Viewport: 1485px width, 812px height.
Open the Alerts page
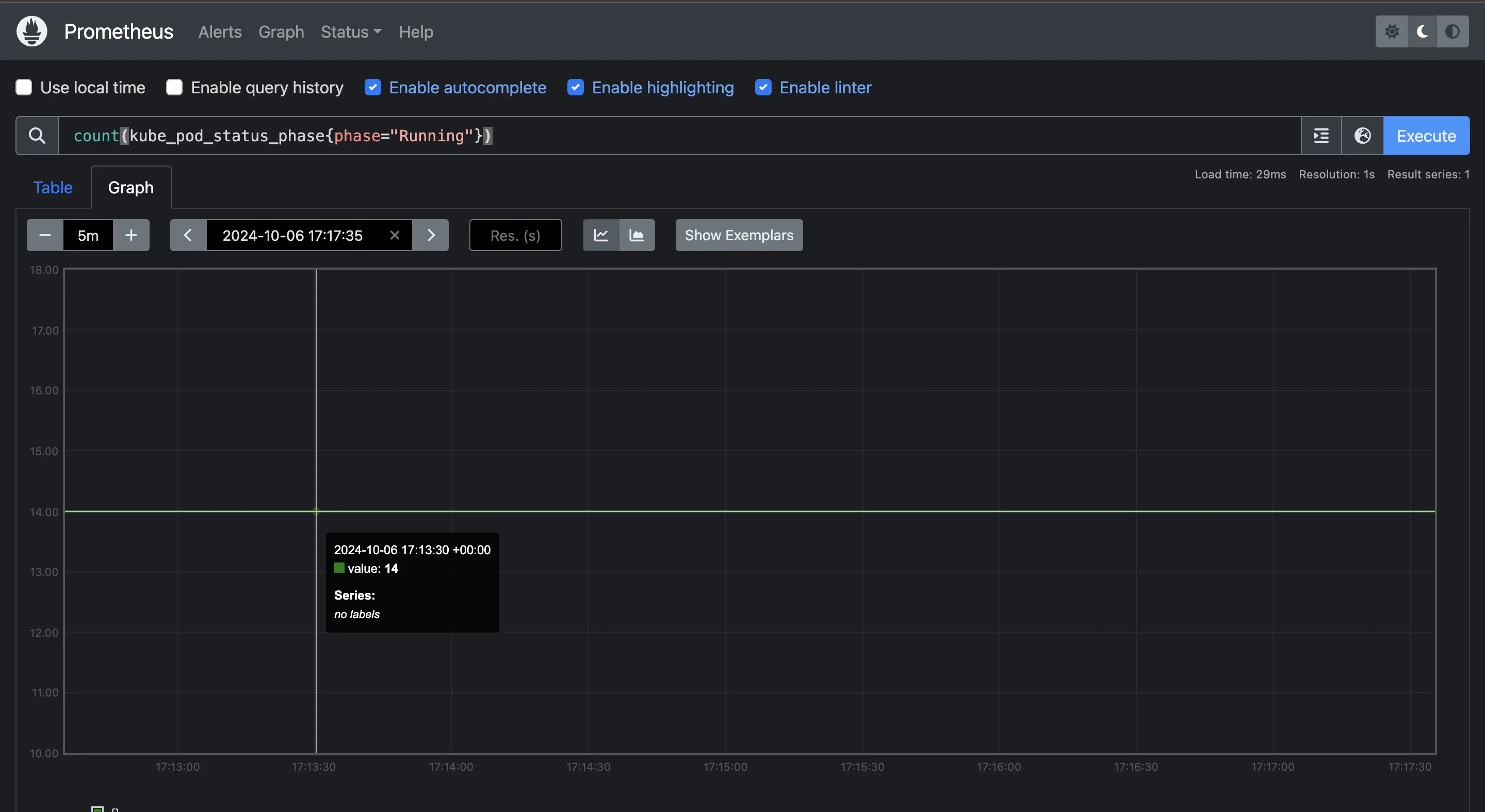220,31
